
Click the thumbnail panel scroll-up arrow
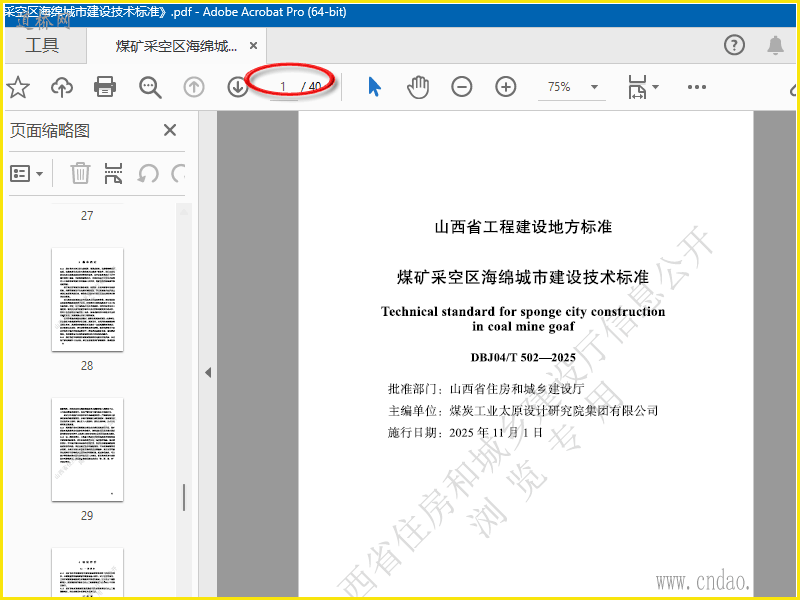click(x=184, y=211)
